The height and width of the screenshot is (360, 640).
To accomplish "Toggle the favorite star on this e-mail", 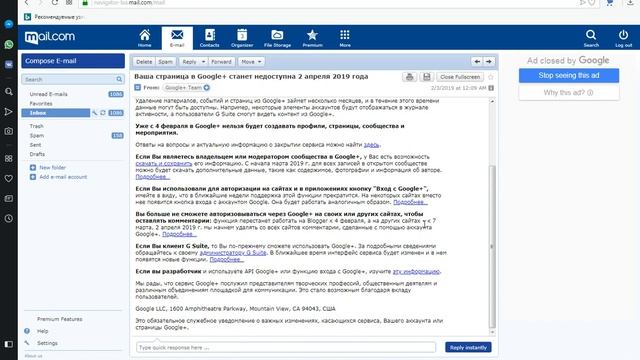I will [491, 77].
